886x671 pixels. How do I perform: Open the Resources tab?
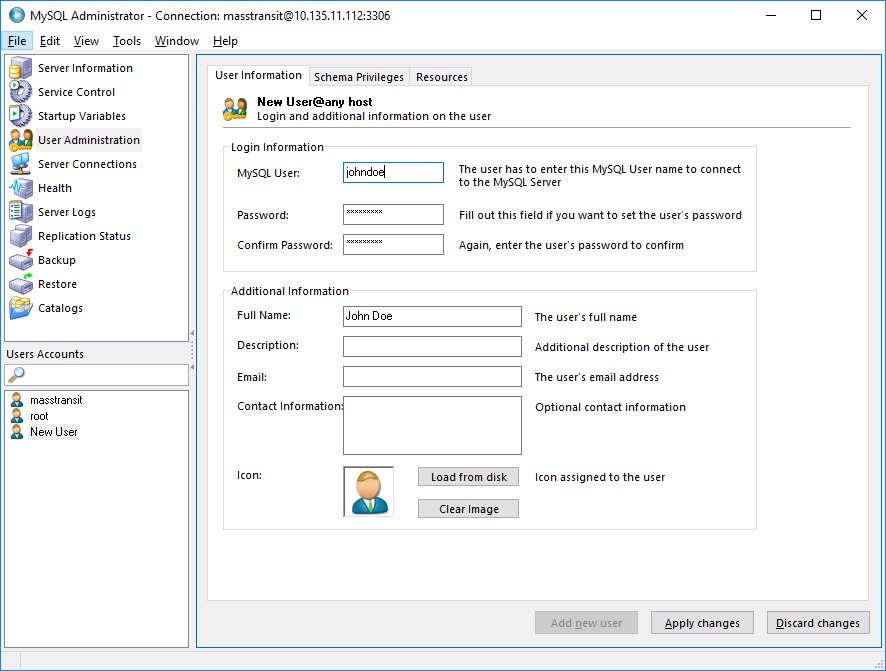coord(440,76)
